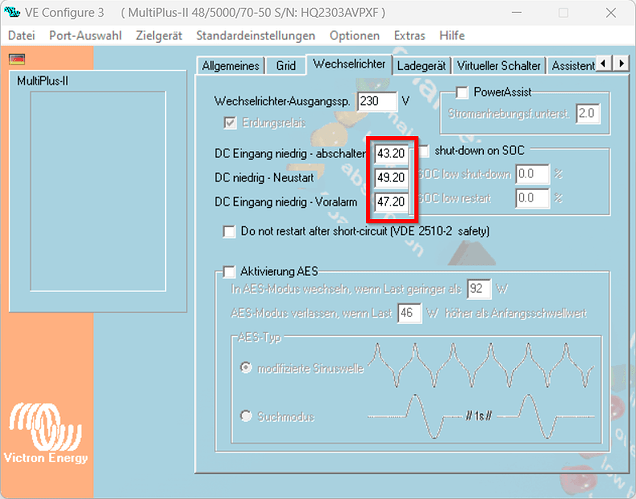636x499 pixels.
Task: Switch to the Allgemeines tab
Action: (x=230, y=66)
